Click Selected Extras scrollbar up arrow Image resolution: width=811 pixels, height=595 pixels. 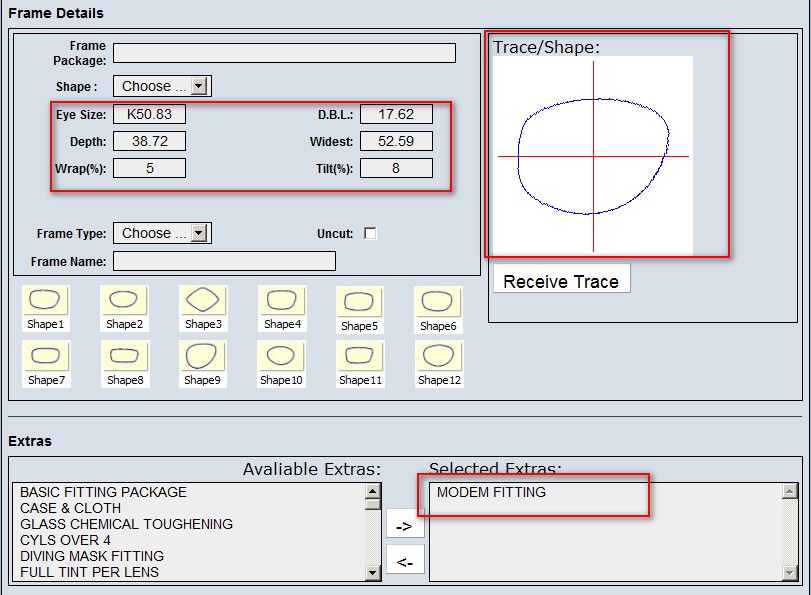coord(789,491)
